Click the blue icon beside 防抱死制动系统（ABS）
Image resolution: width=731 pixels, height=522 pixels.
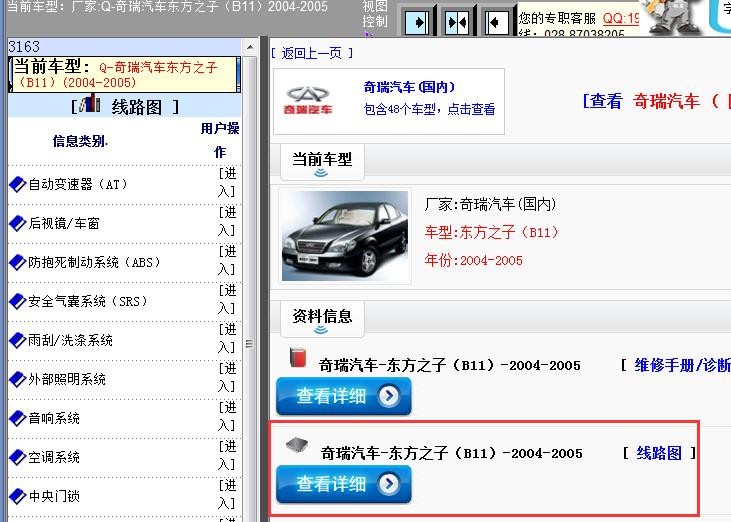18,262
